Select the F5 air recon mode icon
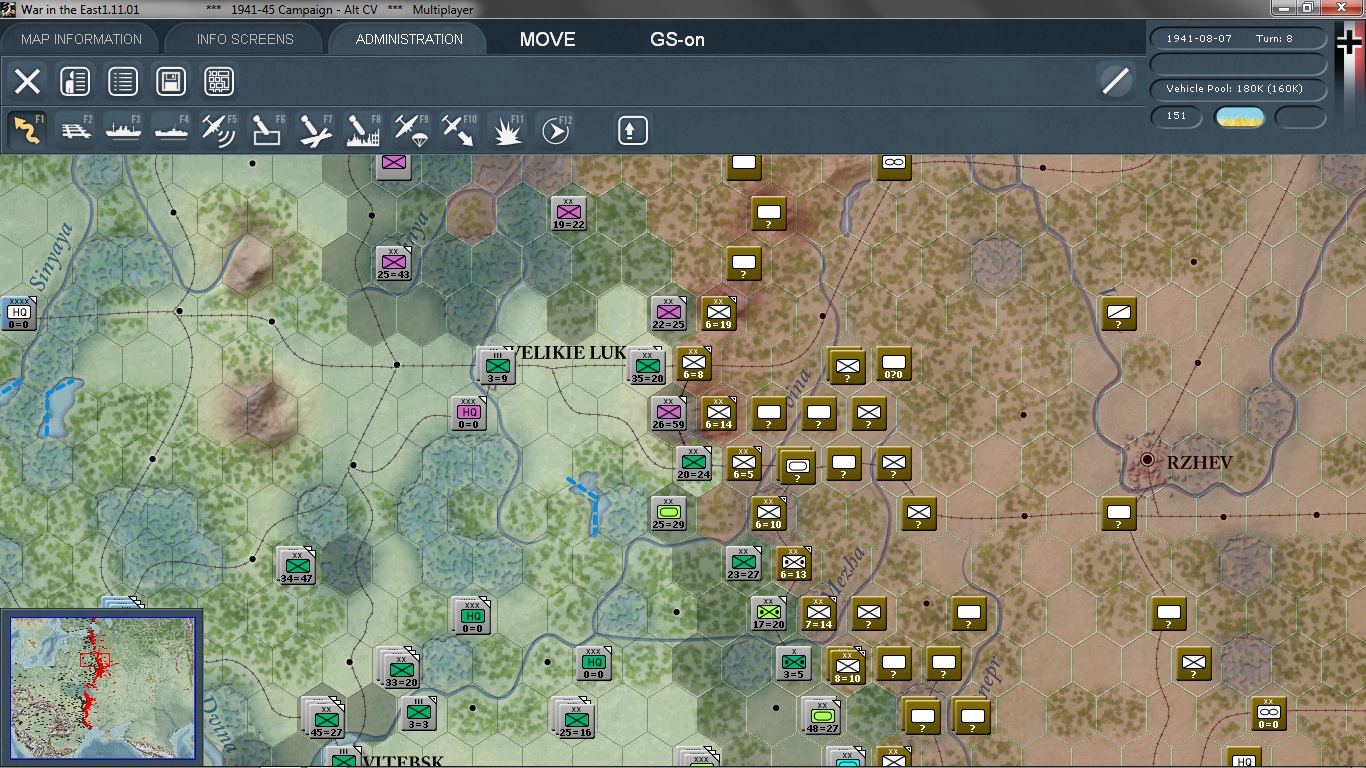 pos(219,130)
